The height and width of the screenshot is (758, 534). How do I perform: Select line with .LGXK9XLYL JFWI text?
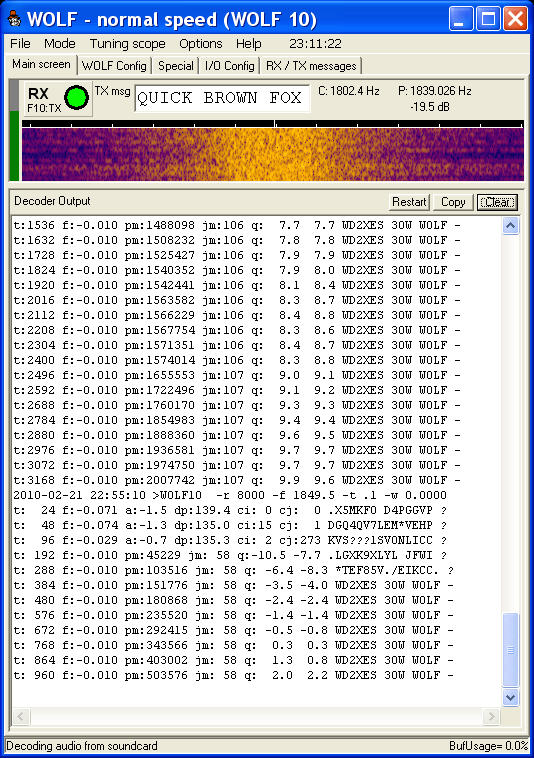230,555
